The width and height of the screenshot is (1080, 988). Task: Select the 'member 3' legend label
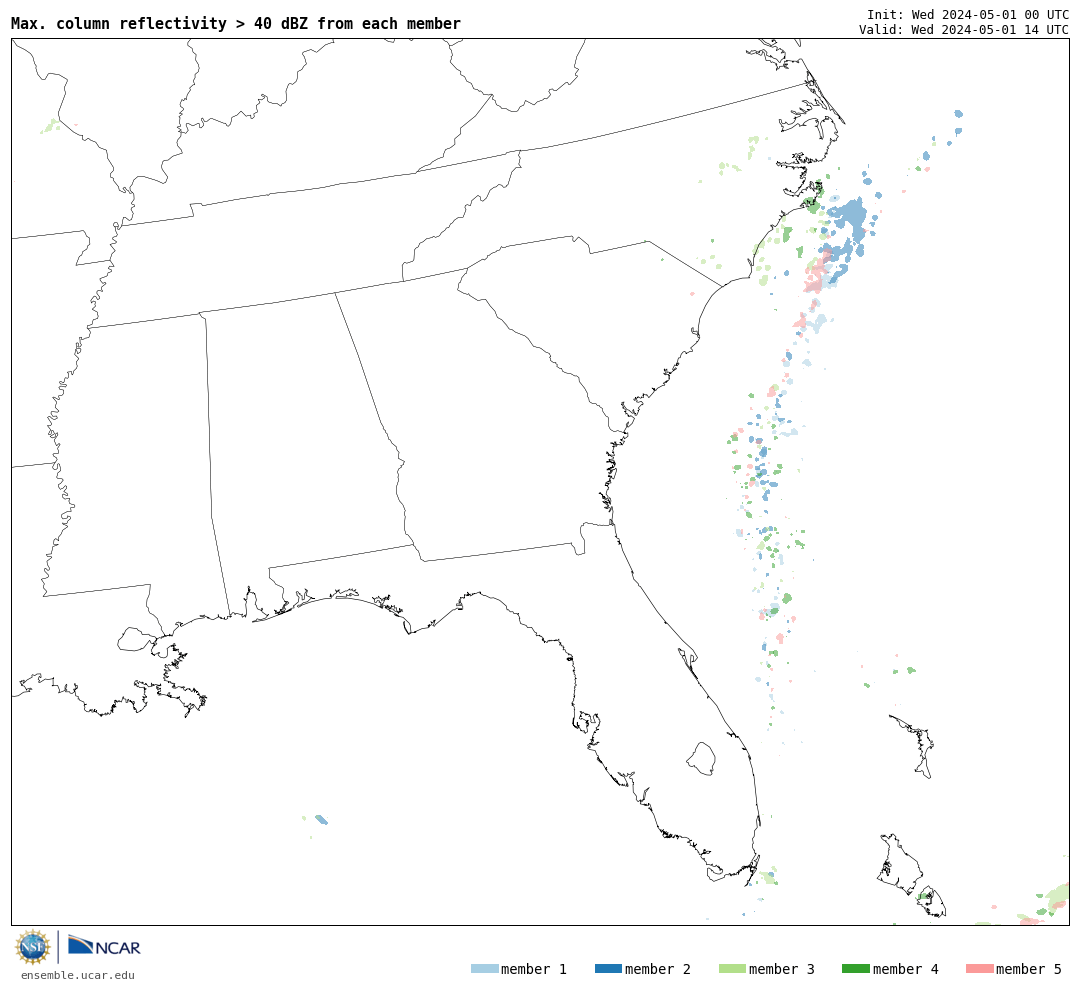[782, 969]
